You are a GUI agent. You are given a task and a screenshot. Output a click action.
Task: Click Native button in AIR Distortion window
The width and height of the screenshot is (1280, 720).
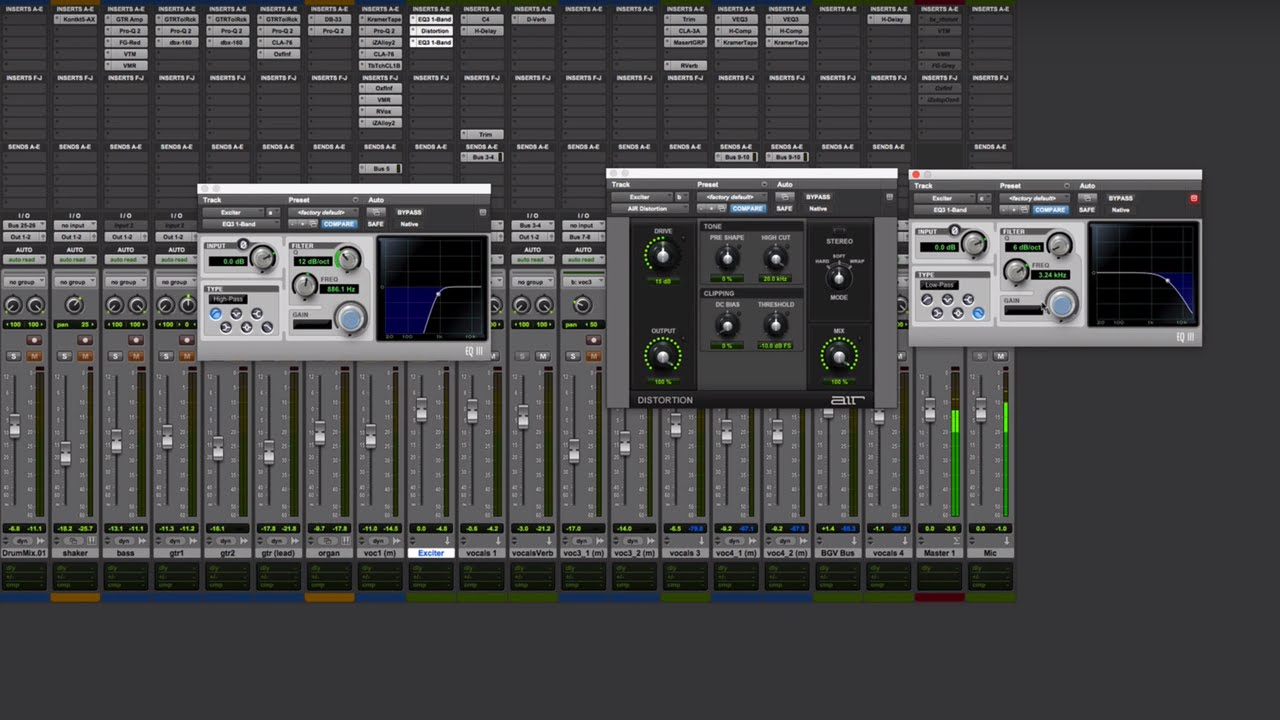click(818, 208)
